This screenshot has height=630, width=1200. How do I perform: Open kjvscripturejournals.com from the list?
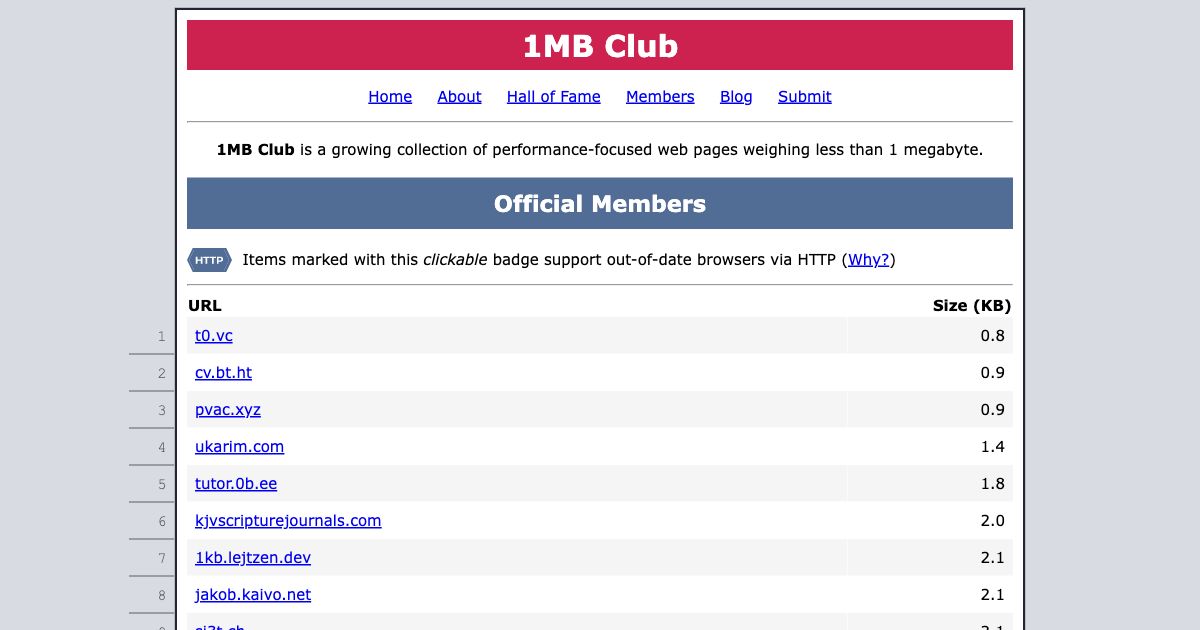point(288,521)
